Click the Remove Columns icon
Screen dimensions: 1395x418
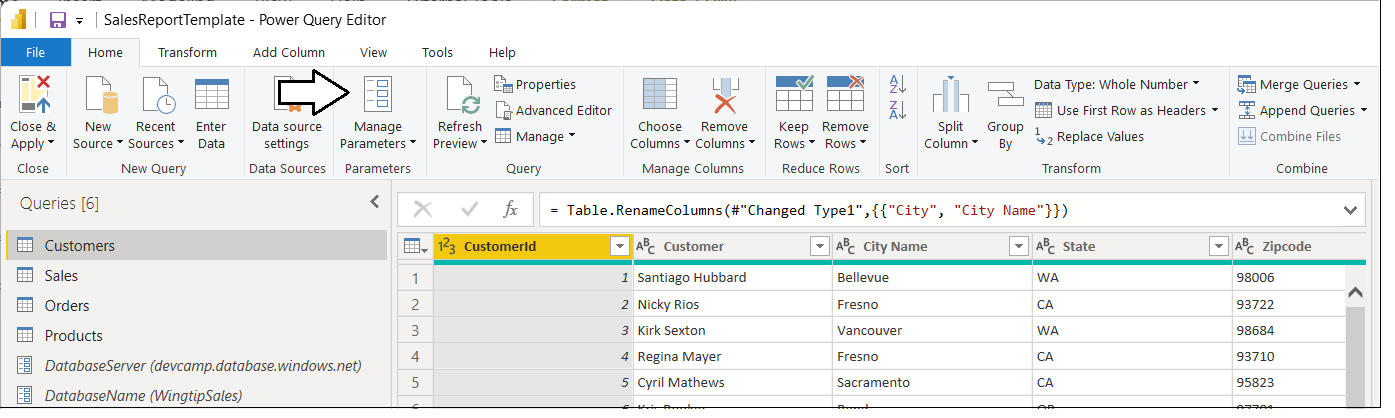pos(725,96)
